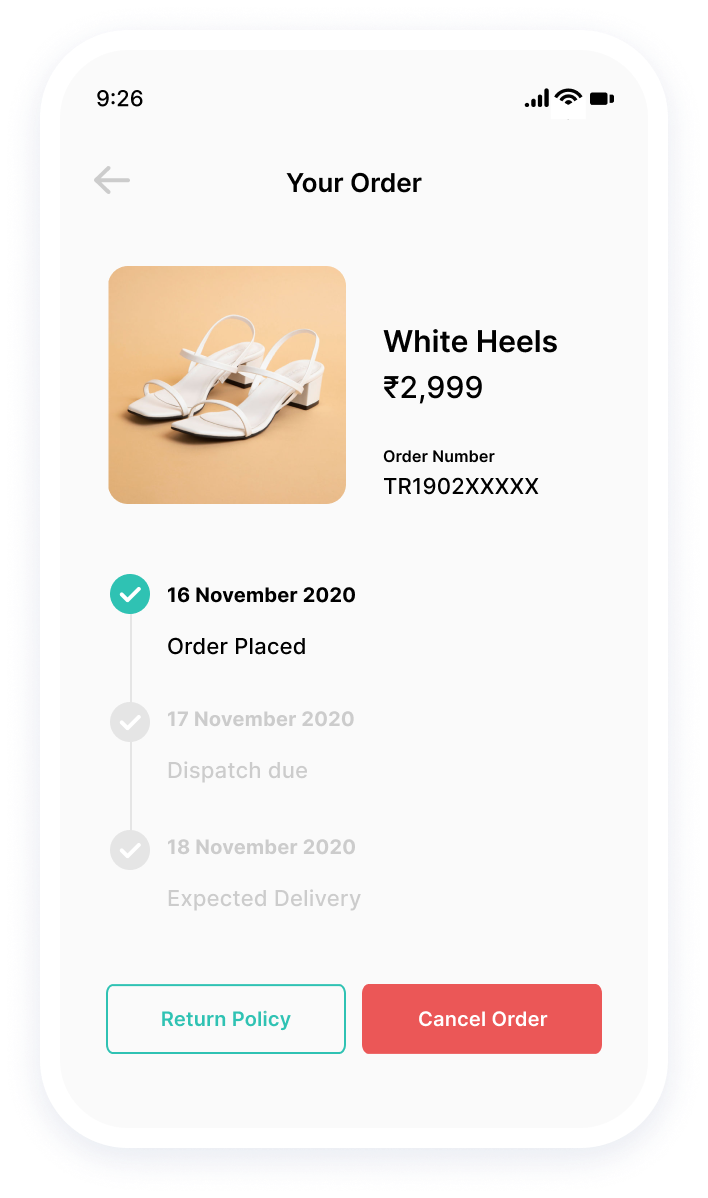Tap the battery indicator icon
This screenshot has height=1198, width=708.
click(602, 99)
